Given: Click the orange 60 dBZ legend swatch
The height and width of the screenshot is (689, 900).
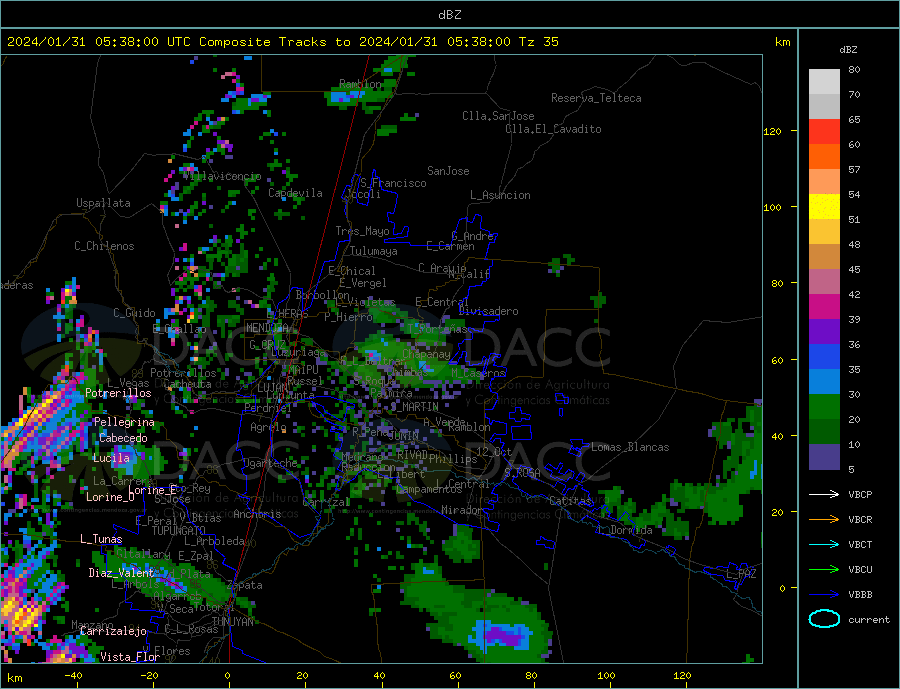Looking at the screenshot, I should click(x=824, y=157).
